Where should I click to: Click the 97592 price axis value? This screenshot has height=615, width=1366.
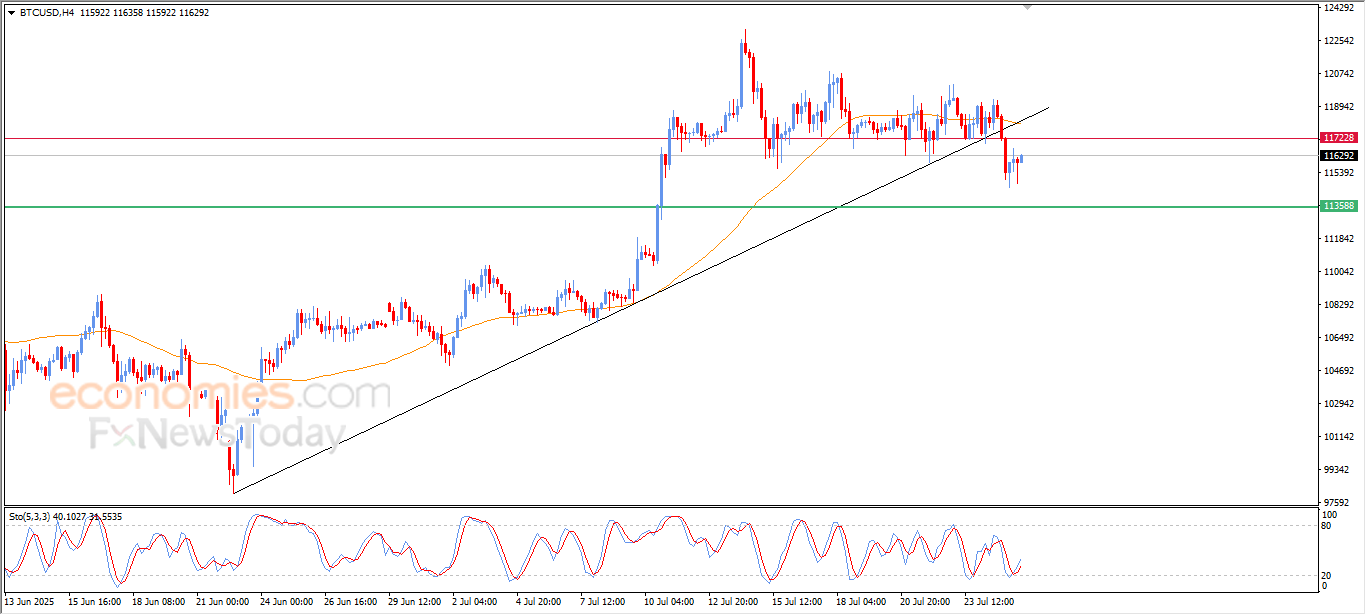click(1335, 503)
